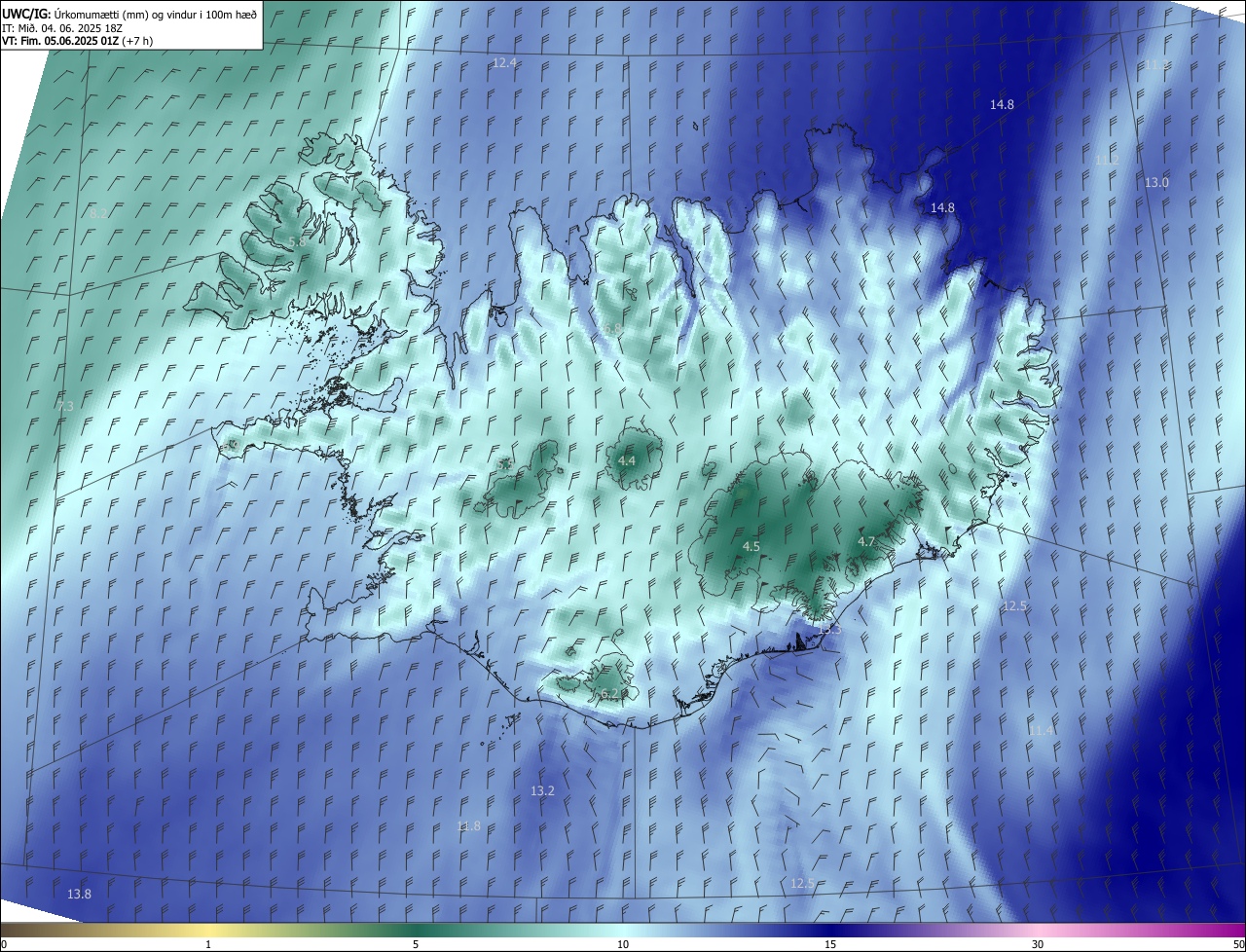The image size is (1246, 952).
Task: Pick the yellow color near 1
Action: coord(208,930)
